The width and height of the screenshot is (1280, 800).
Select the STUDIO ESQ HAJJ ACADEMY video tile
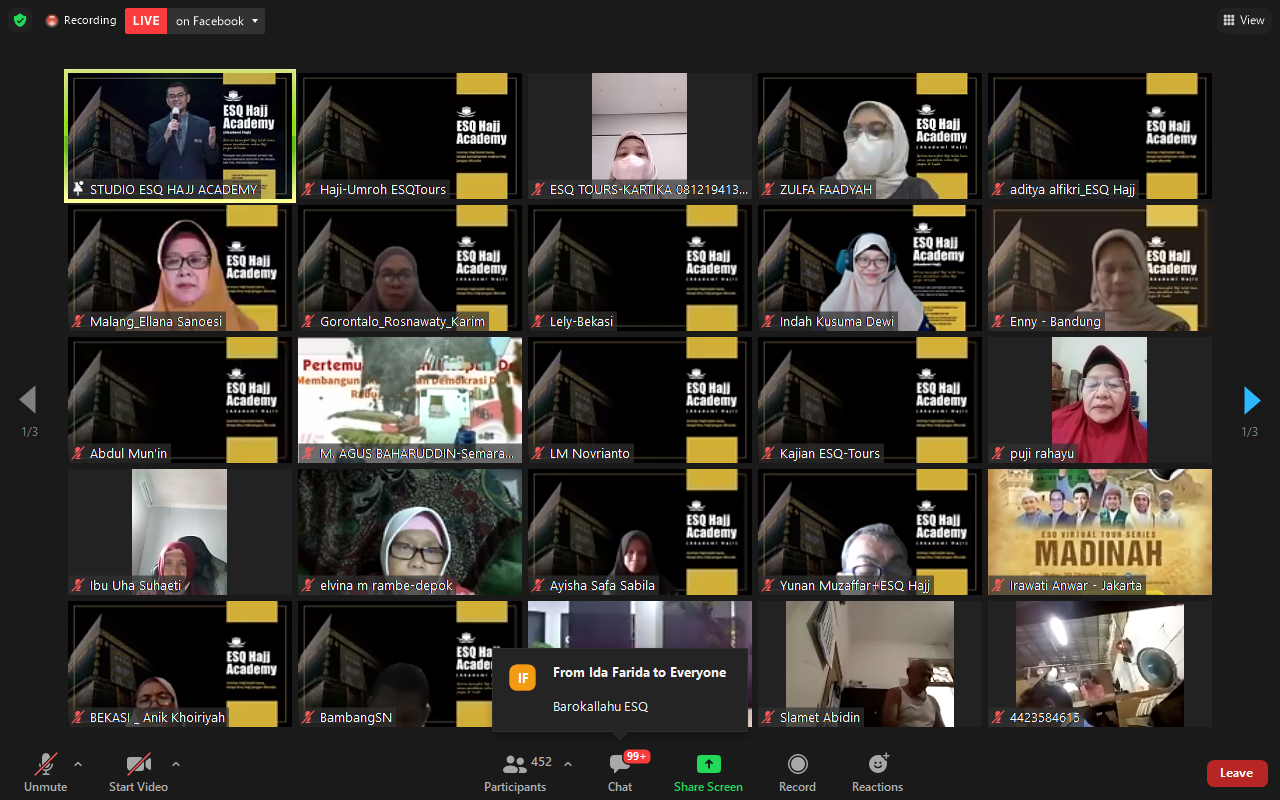click(x=180, y=135)
